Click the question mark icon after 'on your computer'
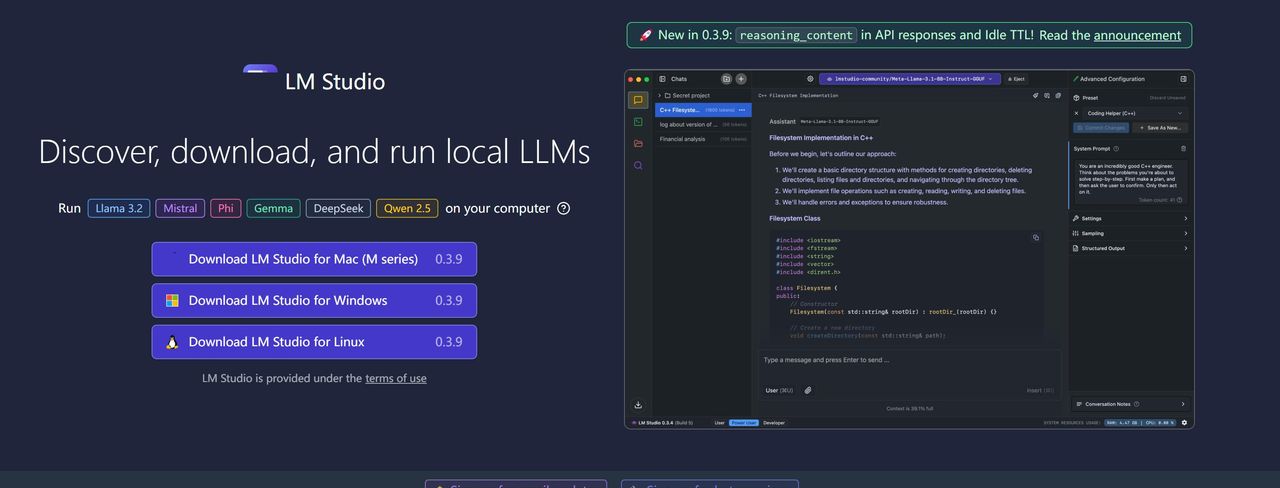The height and width of the screenshot is (488, 1280). (563, 208)
